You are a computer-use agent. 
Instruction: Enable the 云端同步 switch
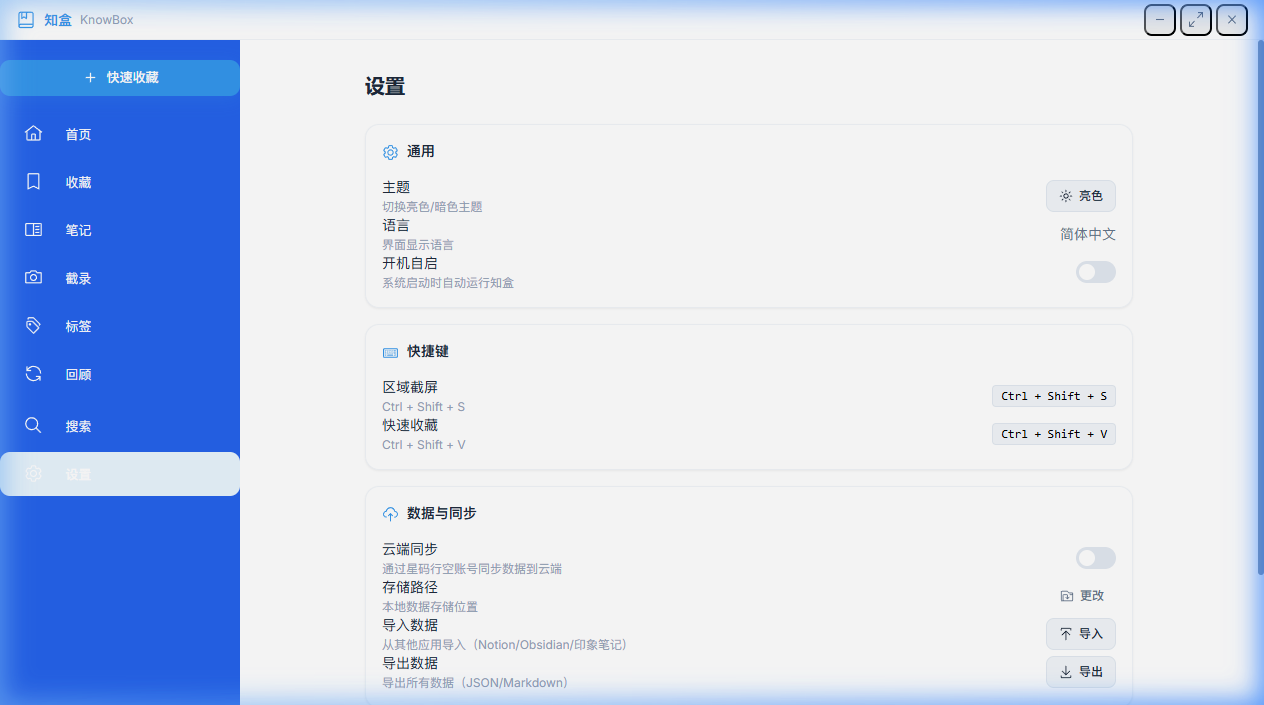click(1096, 558)
